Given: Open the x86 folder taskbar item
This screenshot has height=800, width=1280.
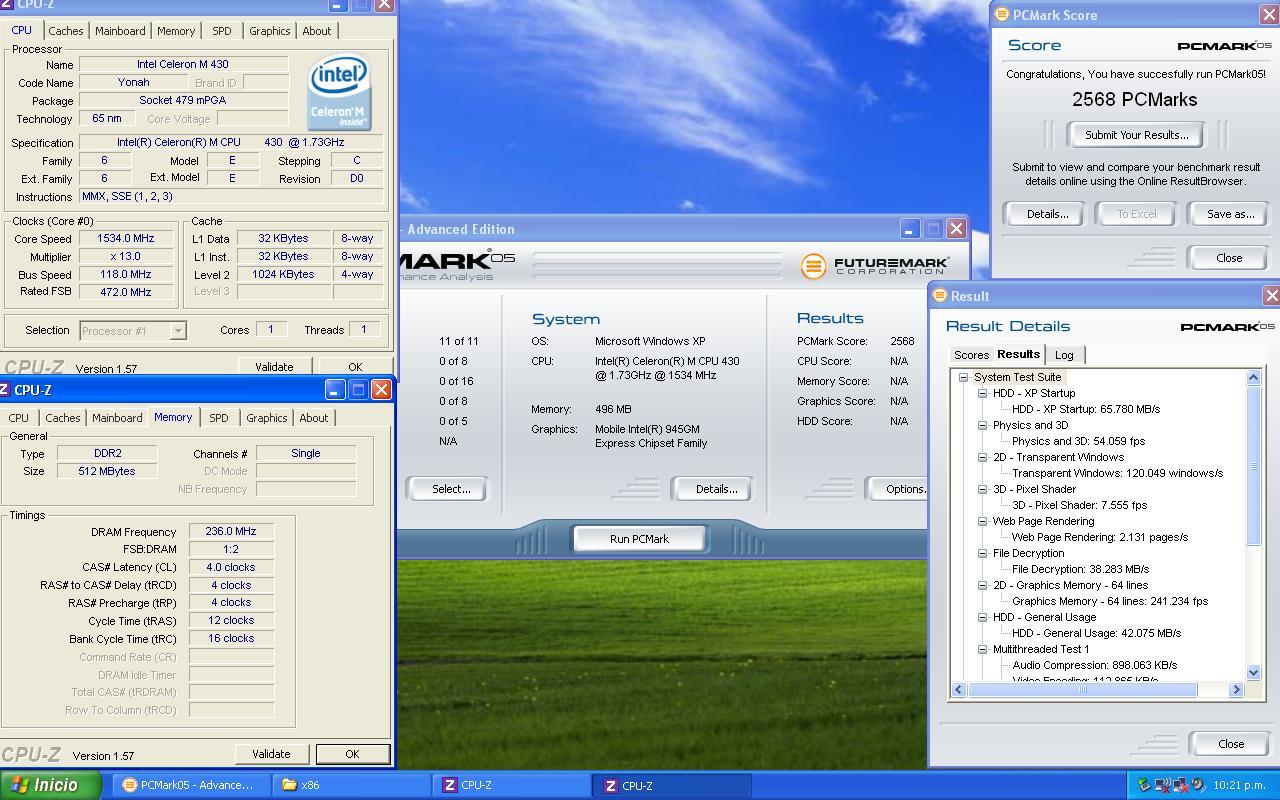Looking at the screenshot, I should 350,785.
